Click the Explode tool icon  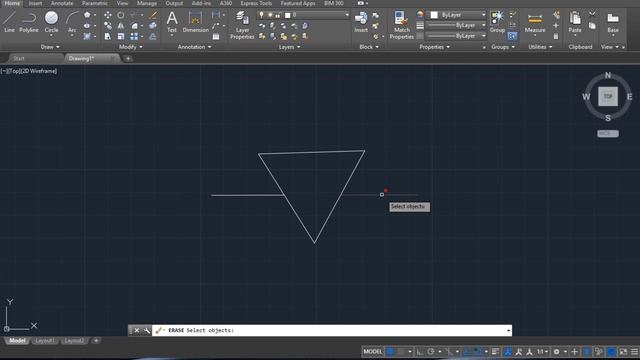tap(153, 26)
